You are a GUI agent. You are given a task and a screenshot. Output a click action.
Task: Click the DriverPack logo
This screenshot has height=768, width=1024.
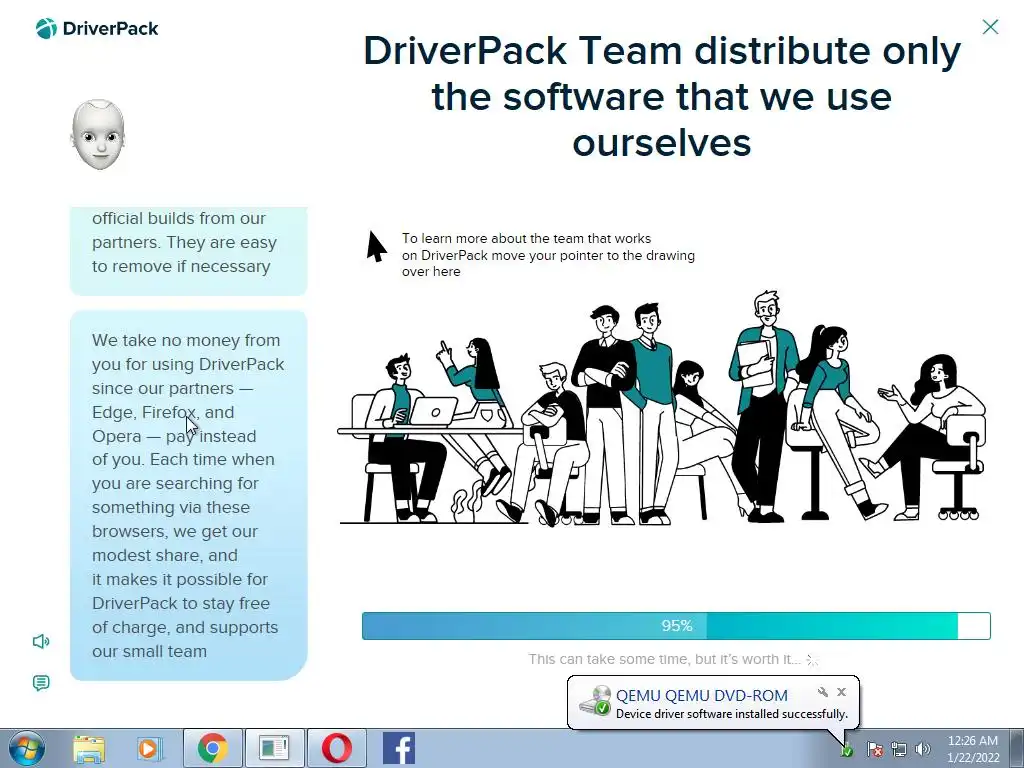97,29
